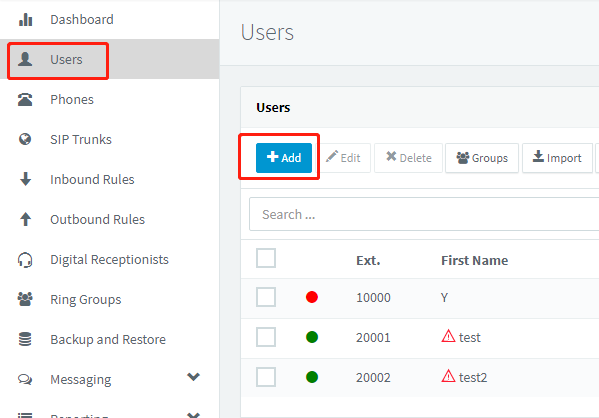
Task: Click the Ring Groups people icon
Action: pos(25,299)
